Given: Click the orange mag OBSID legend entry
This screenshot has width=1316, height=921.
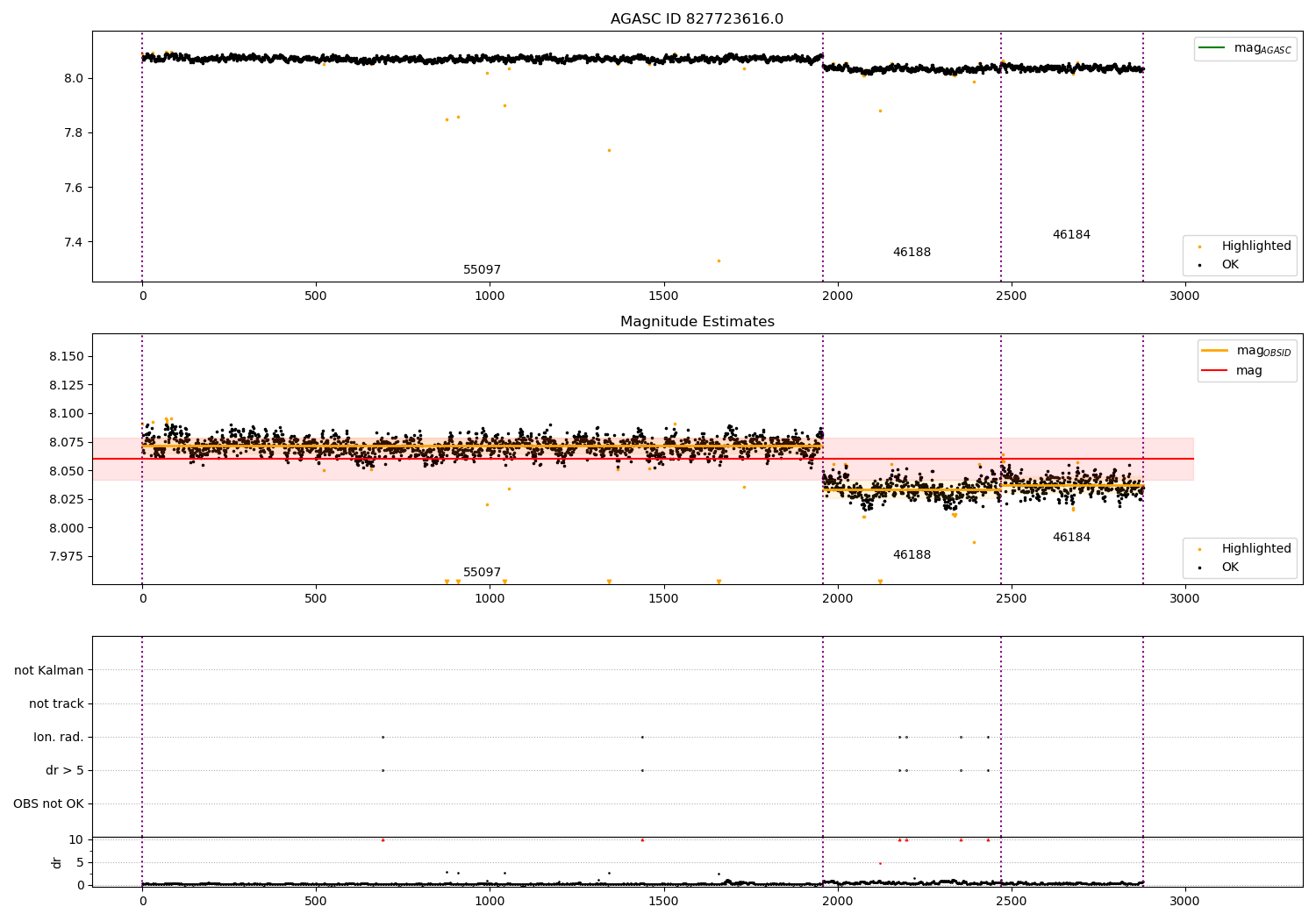Looking at the screenshot, I should 1245,351.
